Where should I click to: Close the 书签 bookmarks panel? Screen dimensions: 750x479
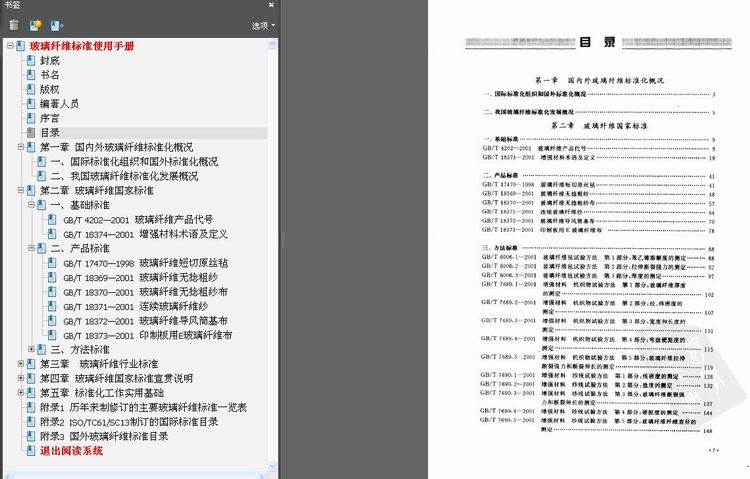pyautogui.click(x=271, y=5)
